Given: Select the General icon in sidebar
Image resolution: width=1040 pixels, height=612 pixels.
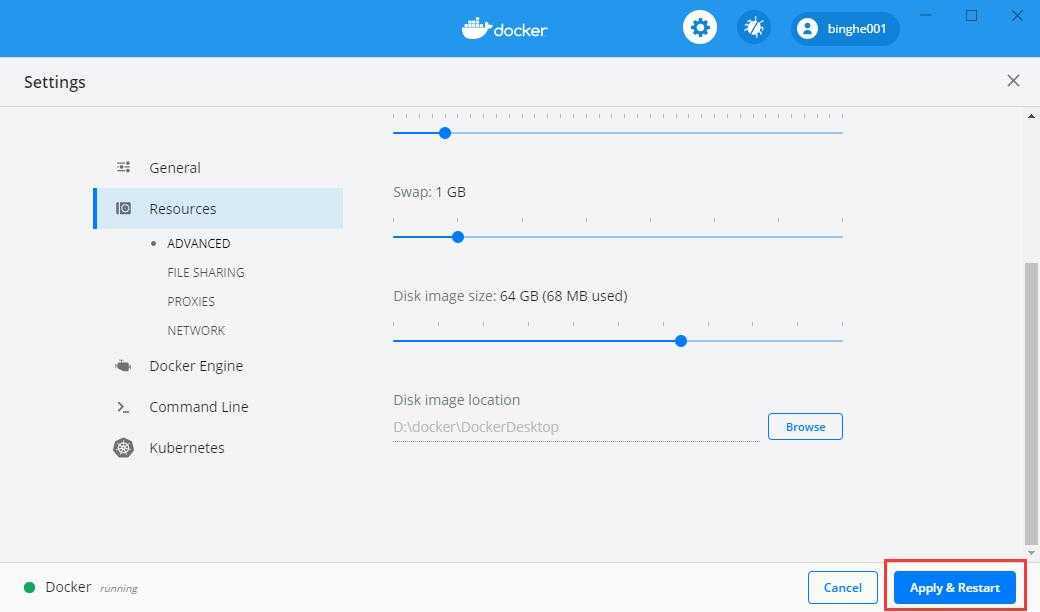Looking at the screenshot, I should coord(123,167).
